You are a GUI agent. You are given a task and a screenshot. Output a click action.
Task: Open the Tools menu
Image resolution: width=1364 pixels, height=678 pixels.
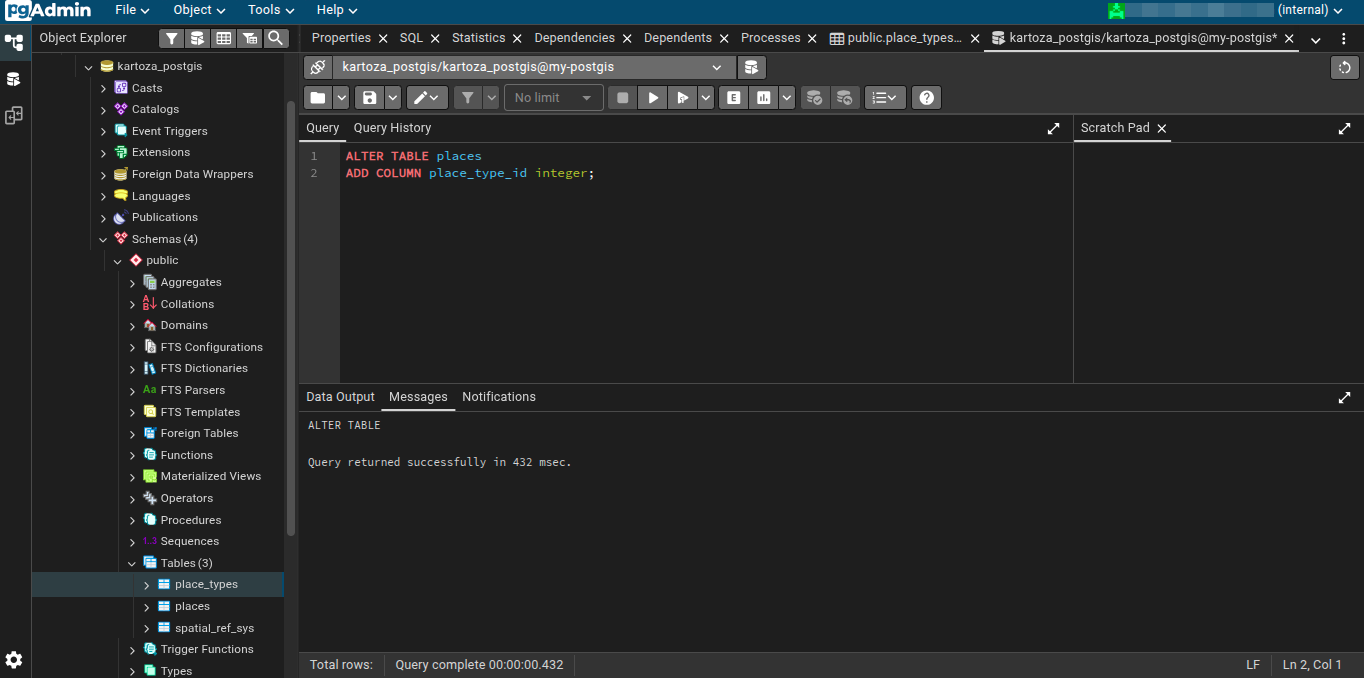[x=270, y=10]
